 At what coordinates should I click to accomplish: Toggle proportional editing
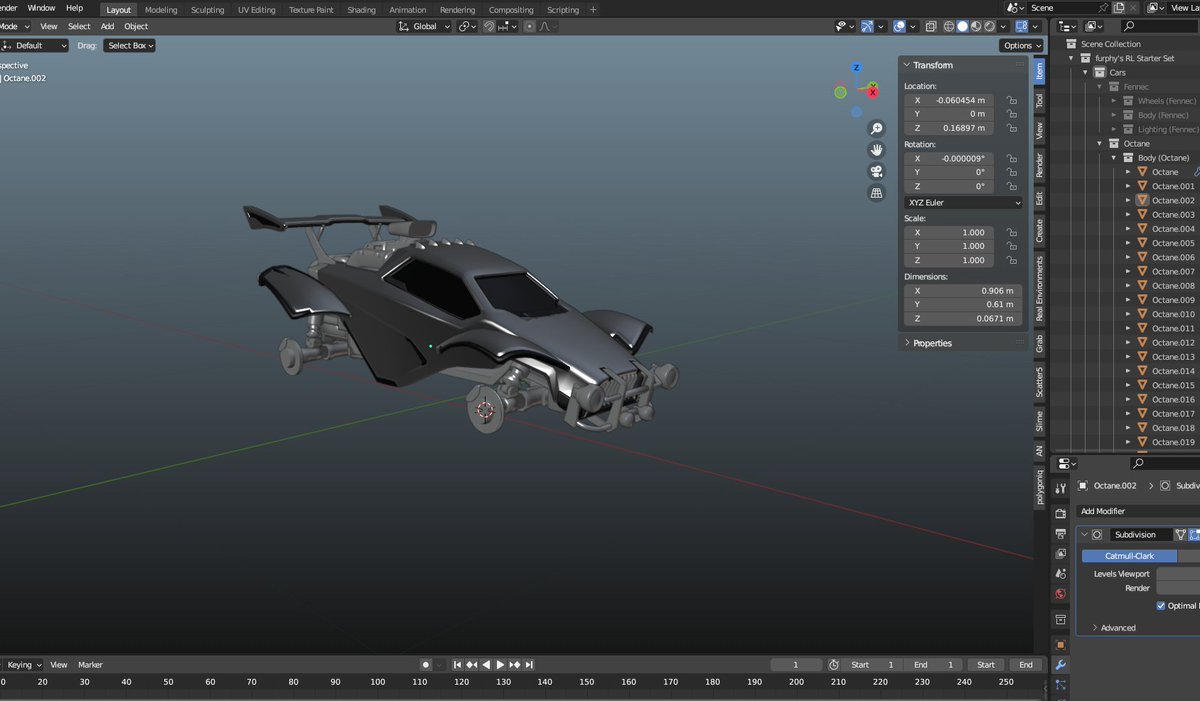click(x=530, y=26)
